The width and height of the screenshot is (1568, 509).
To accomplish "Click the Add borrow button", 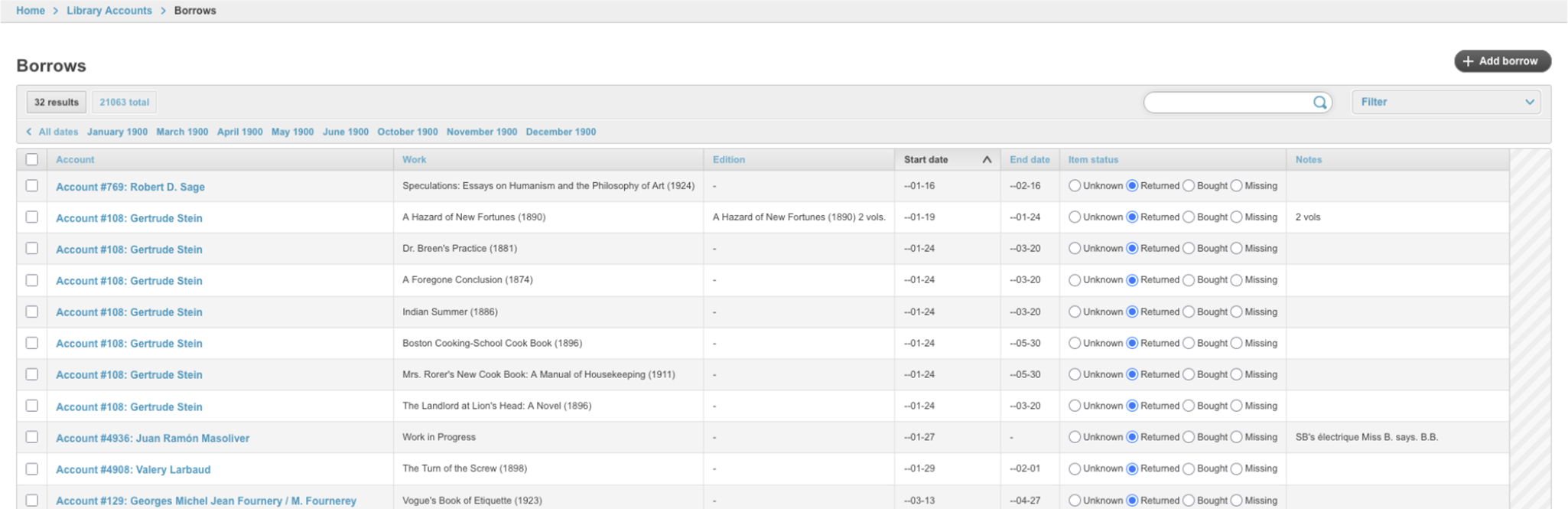I will (x=1502, y=61).
